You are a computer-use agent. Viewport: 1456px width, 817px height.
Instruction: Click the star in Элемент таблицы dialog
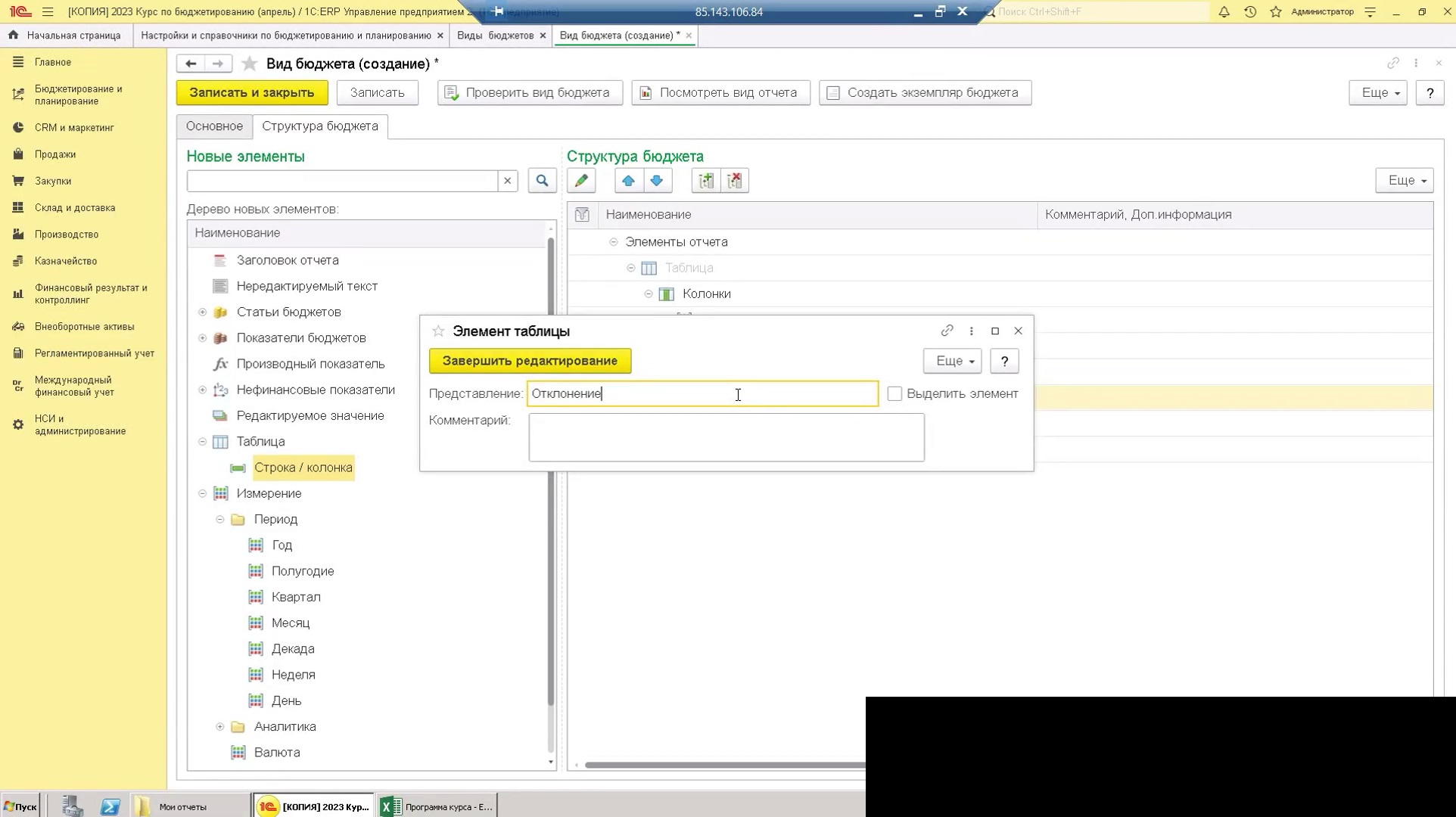point(438,331)
